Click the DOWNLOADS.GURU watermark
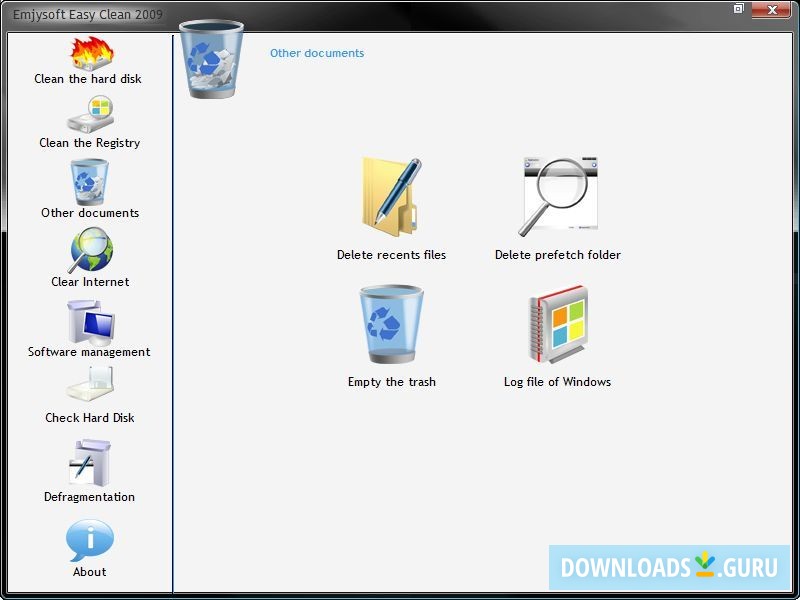The height and width of the screenshot is (600, 800). [672, 565]
